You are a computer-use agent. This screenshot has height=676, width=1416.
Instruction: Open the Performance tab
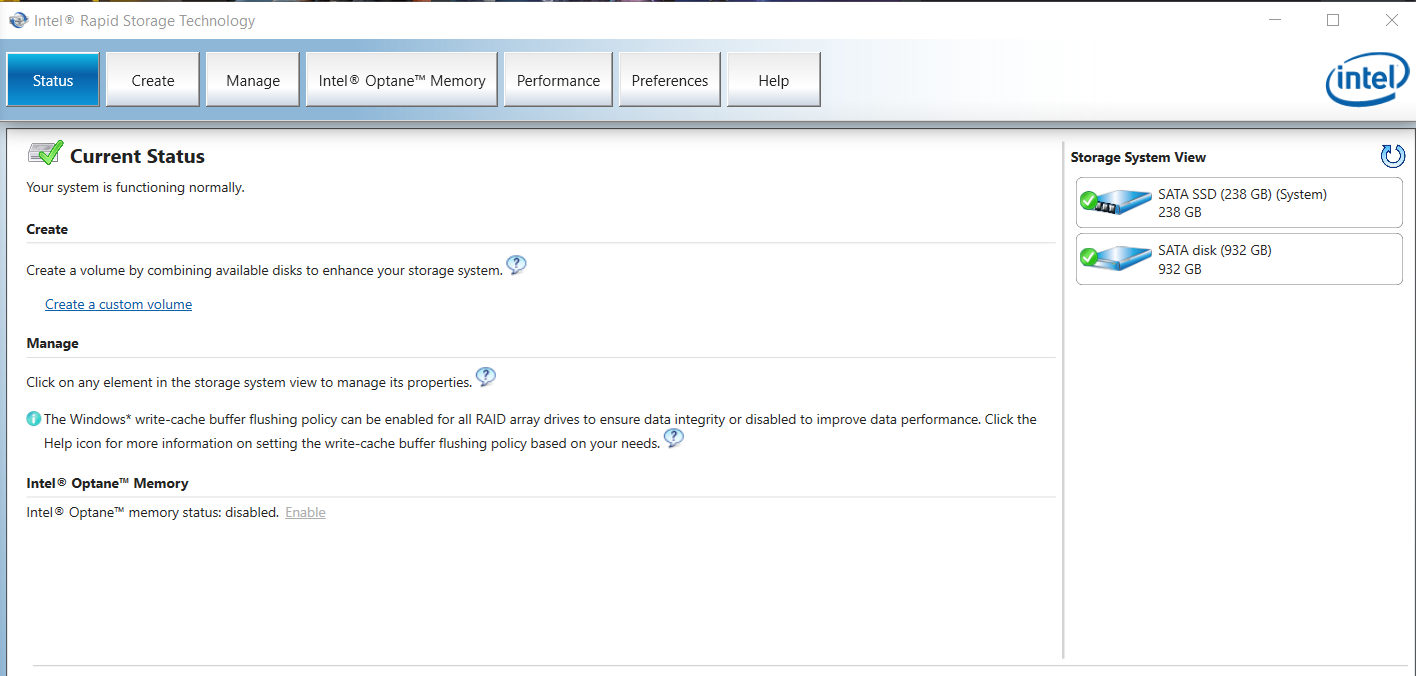558,80
